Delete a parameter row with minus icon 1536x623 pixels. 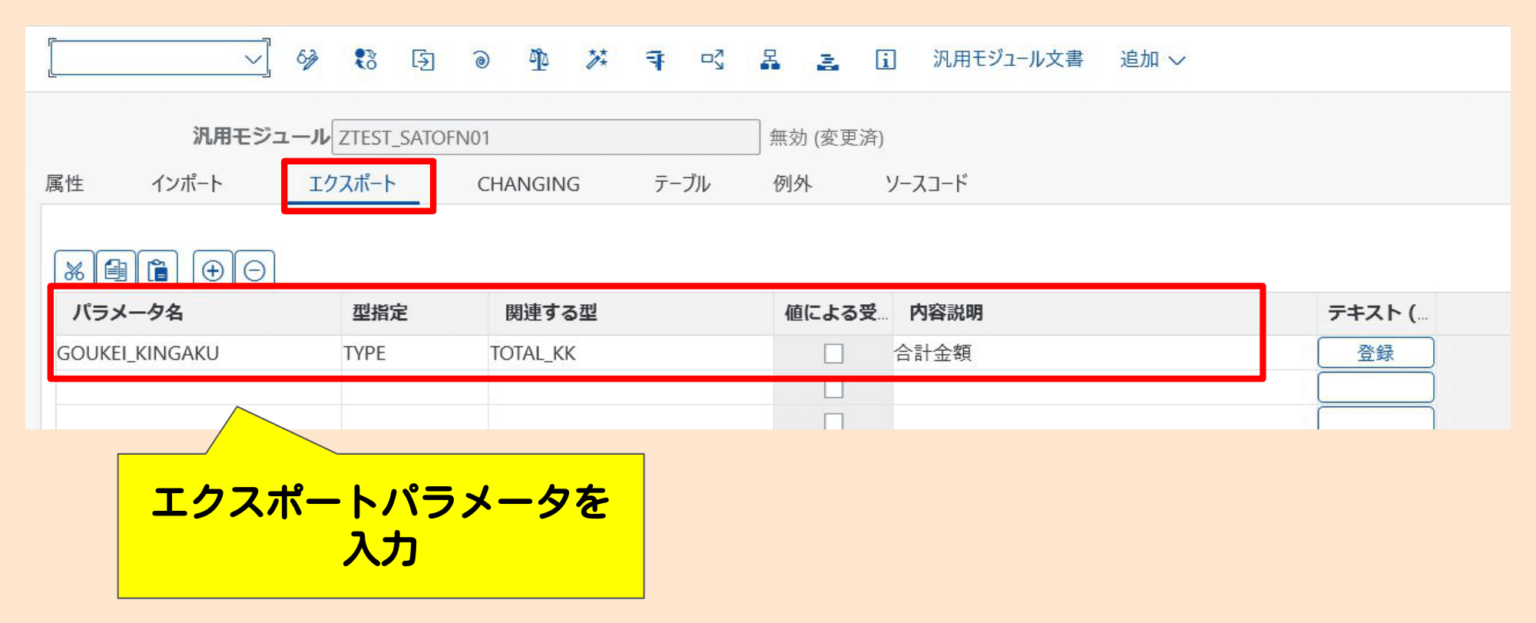(x=254, y=268)
